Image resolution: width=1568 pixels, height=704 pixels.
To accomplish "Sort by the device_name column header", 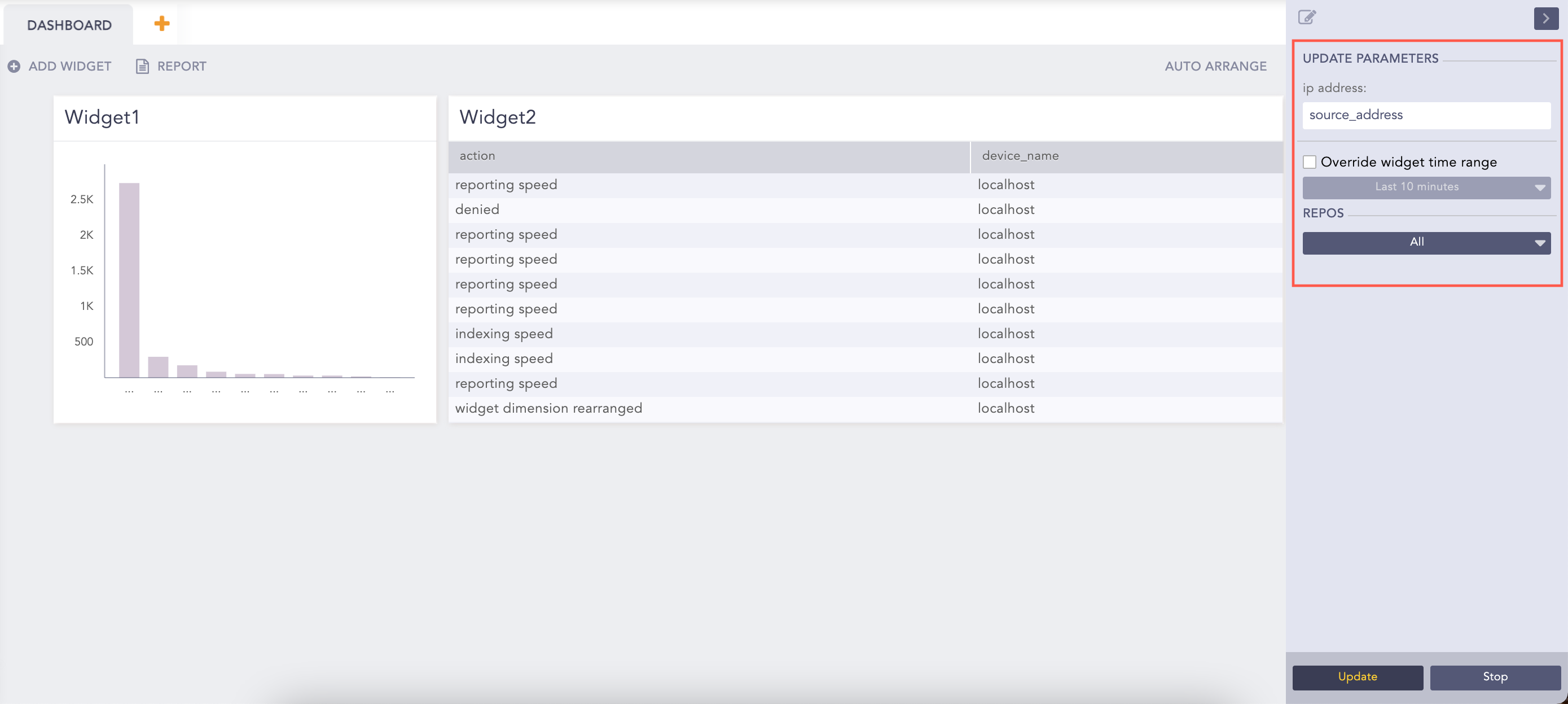I will point(1020,156).
